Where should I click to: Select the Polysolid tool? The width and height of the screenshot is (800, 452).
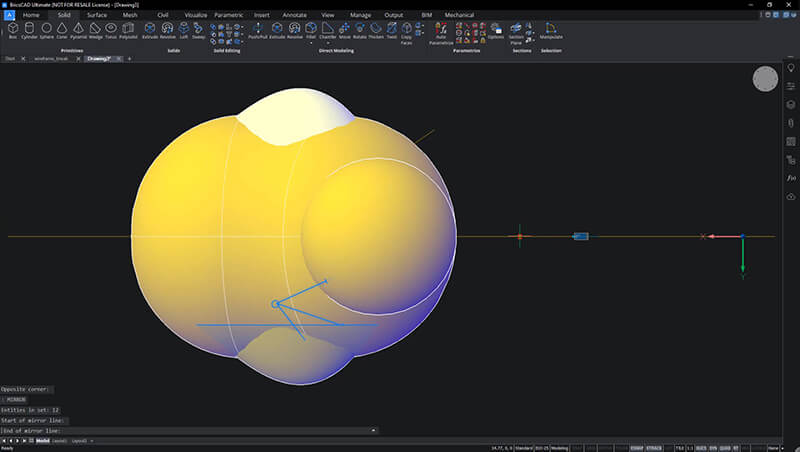(x=128, y=30)
